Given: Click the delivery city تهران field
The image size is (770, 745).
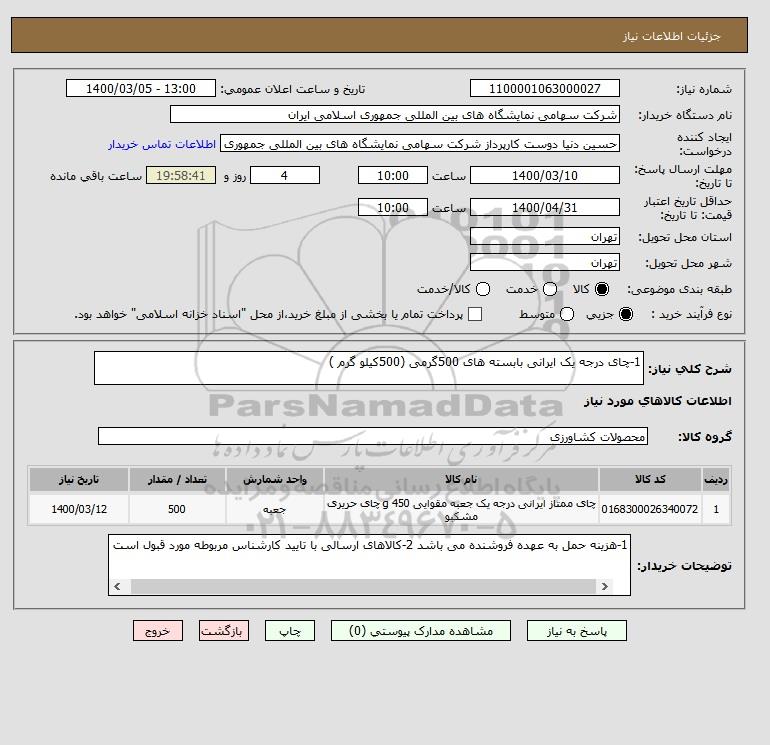Looking at the screenshot, I should (x=545, y=263).
